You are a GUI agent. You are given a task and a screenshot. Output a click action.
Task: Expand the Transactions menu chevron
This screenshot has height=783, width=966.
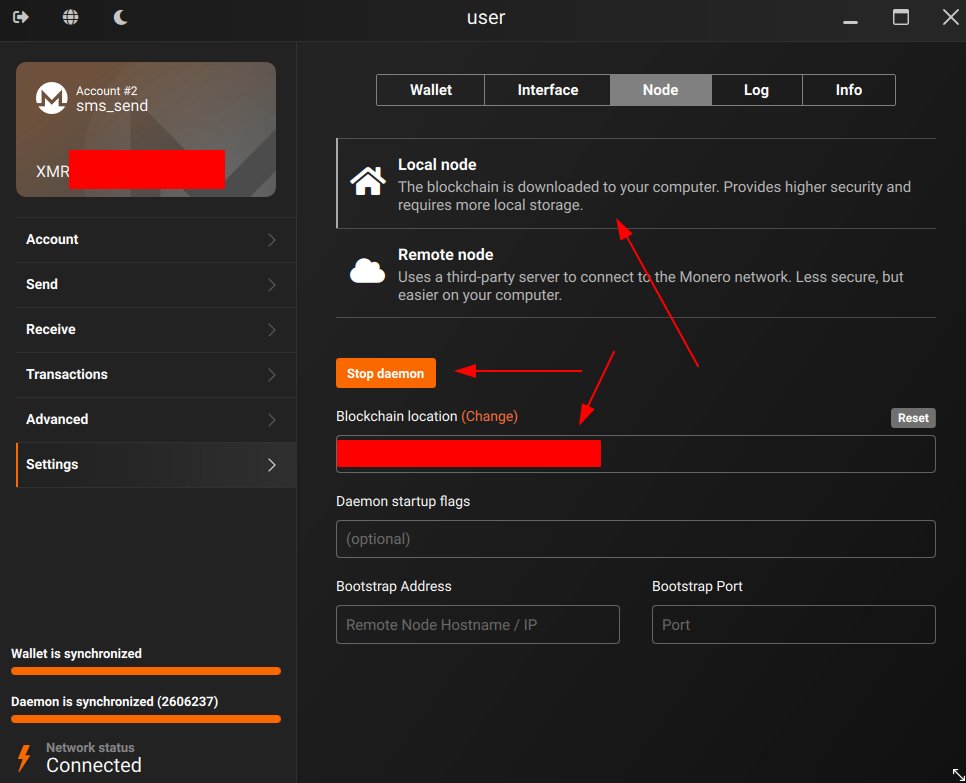tap(272, 375)
